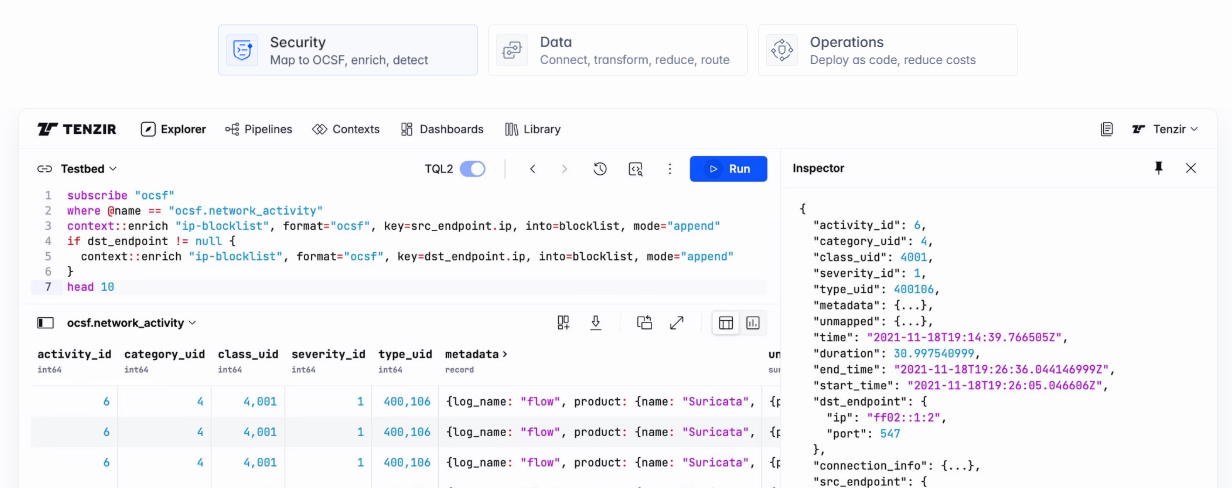Switch results to table view
The width and height of the screenshot is (1232, 488).
click(726, 323)
